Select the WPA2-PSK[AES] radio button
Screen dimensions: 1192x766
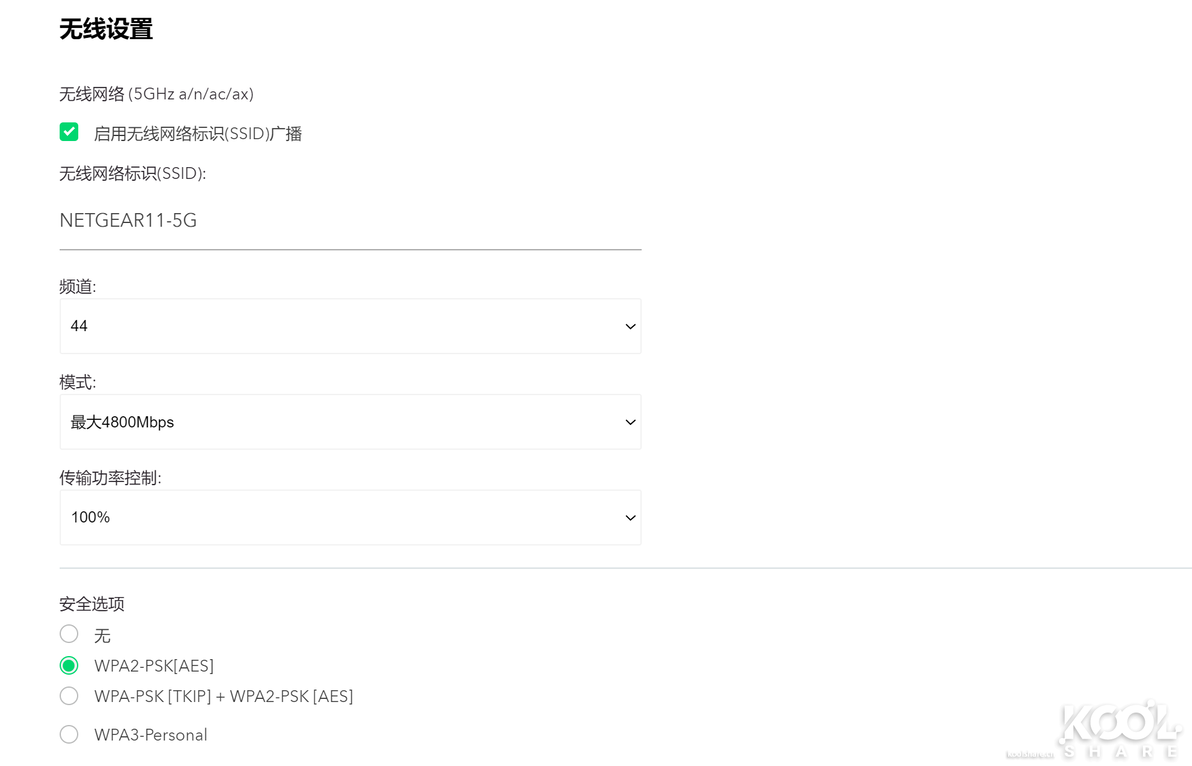[x=69, y=665]
